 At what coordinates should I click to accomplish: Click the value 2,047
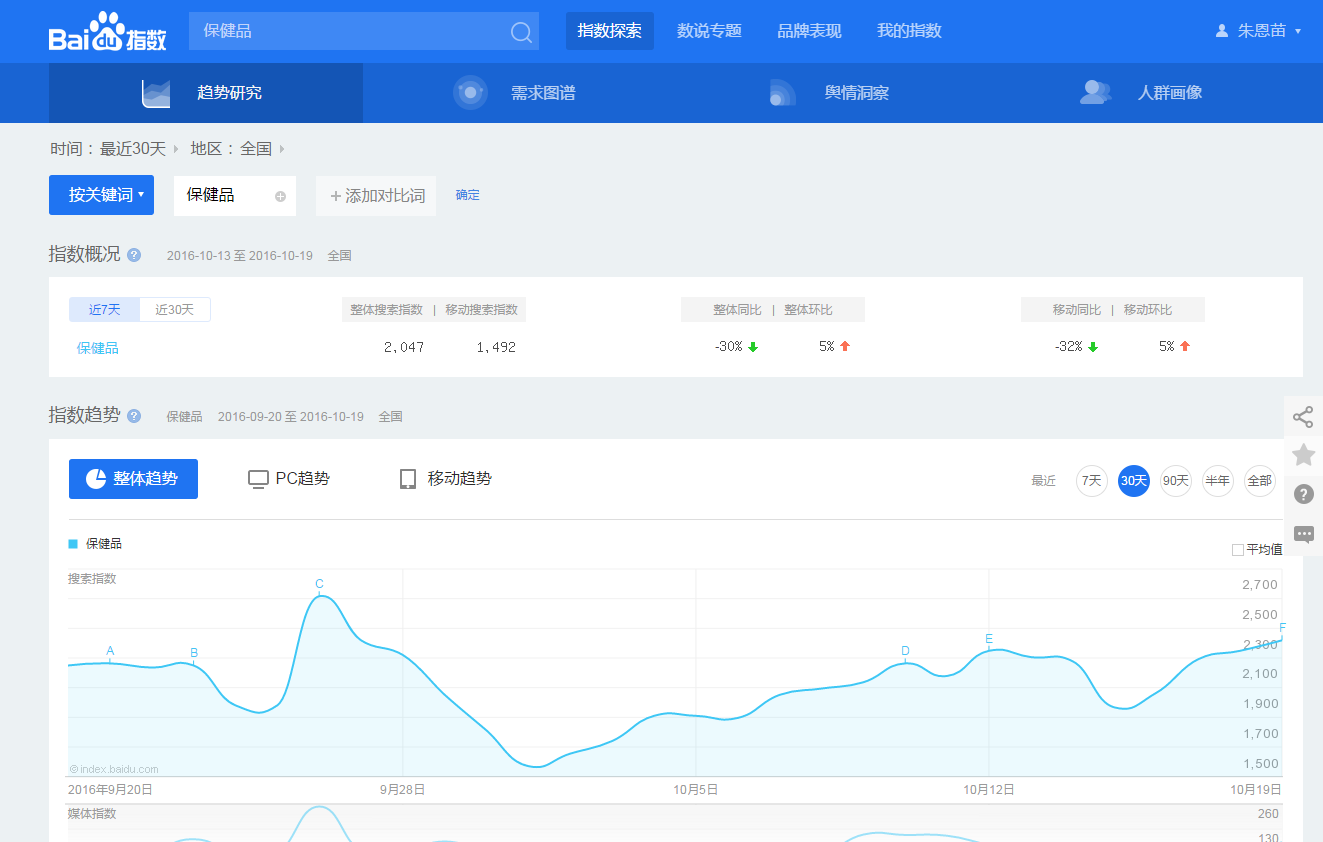tap(404, 347)
